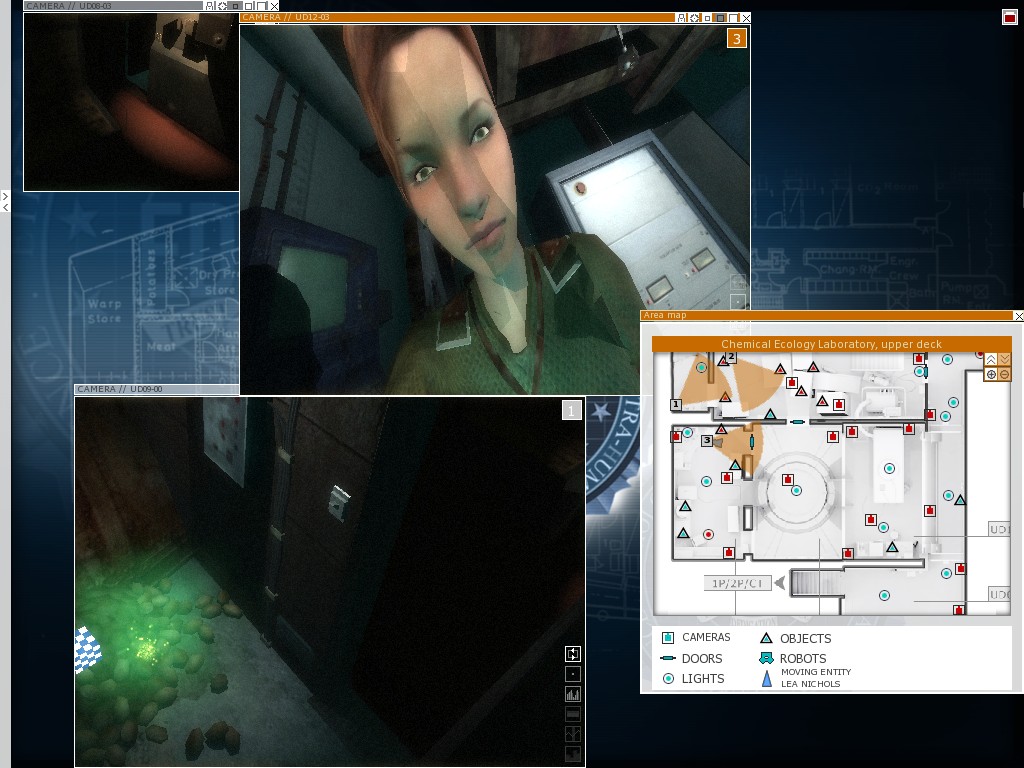
Task: Choose the medium window size icon for camera UD12-03
Action: pyautogui.click(x=720, y=18)
